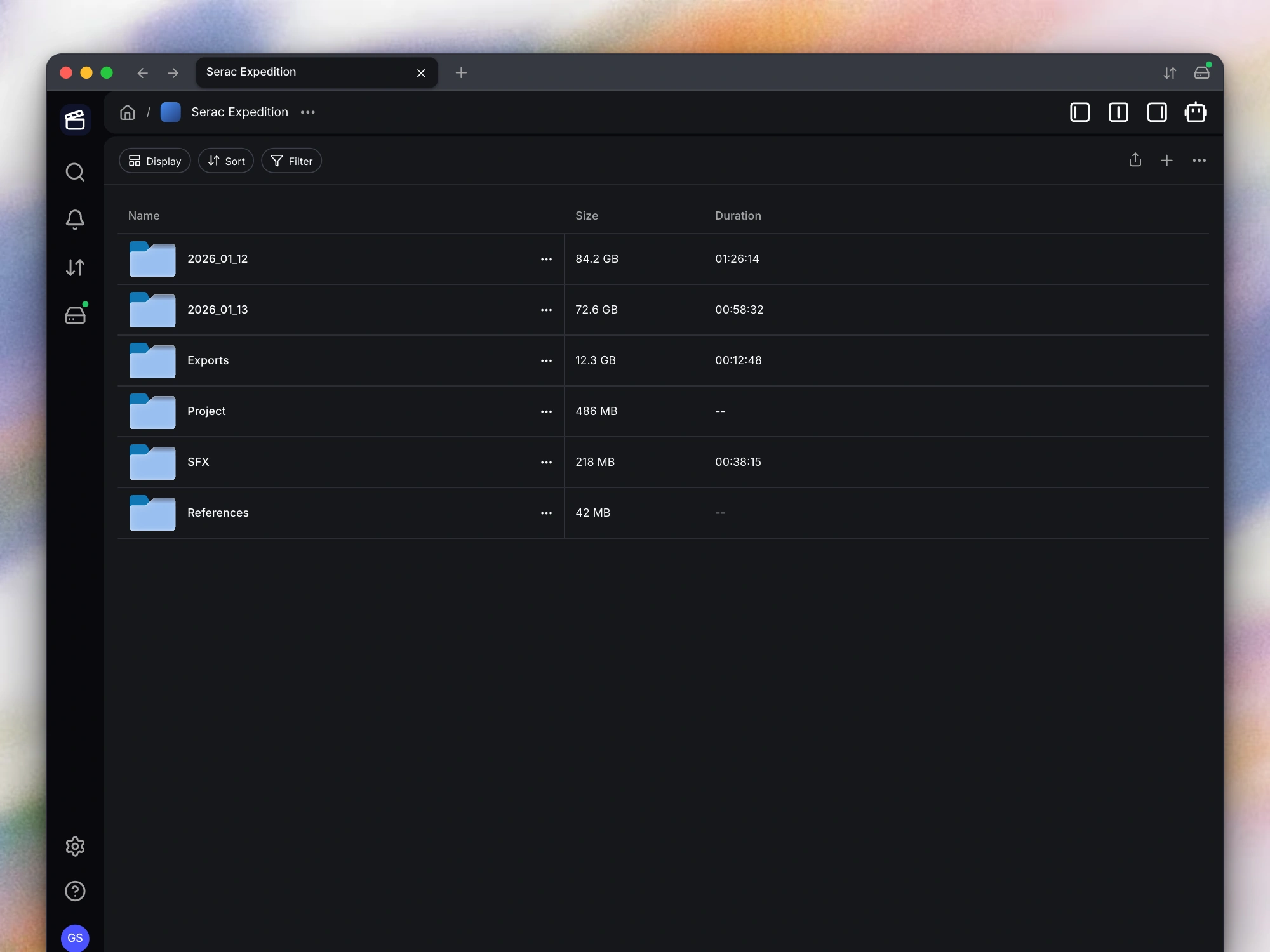
Task: Open Display options
Action: pyautogui.click(x=155, y=161)
